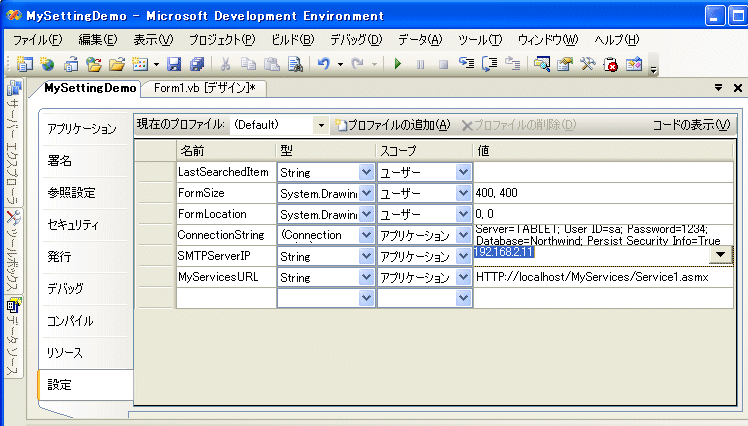Open scope dropdown for FormSize row

point(463,193)
